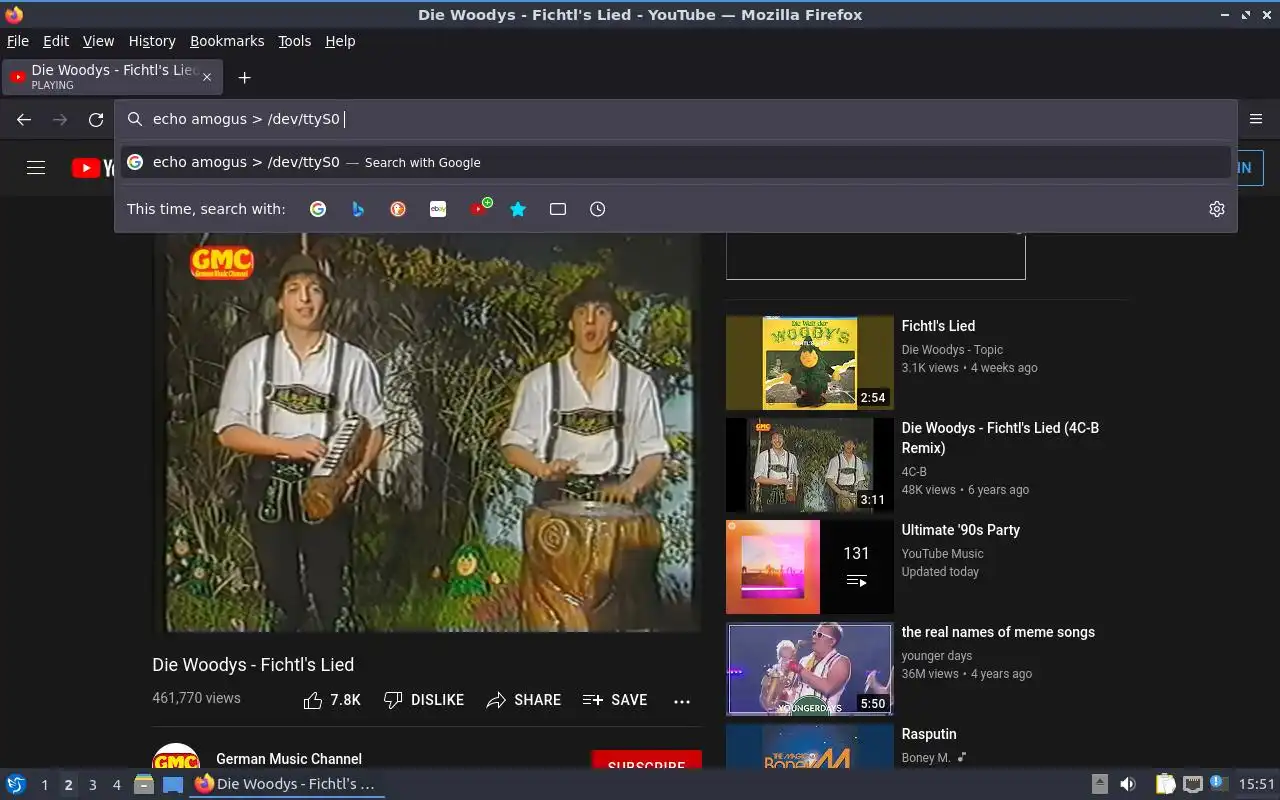
Task: Expand hidden tray icons arrow
Action: [1099, 784]
